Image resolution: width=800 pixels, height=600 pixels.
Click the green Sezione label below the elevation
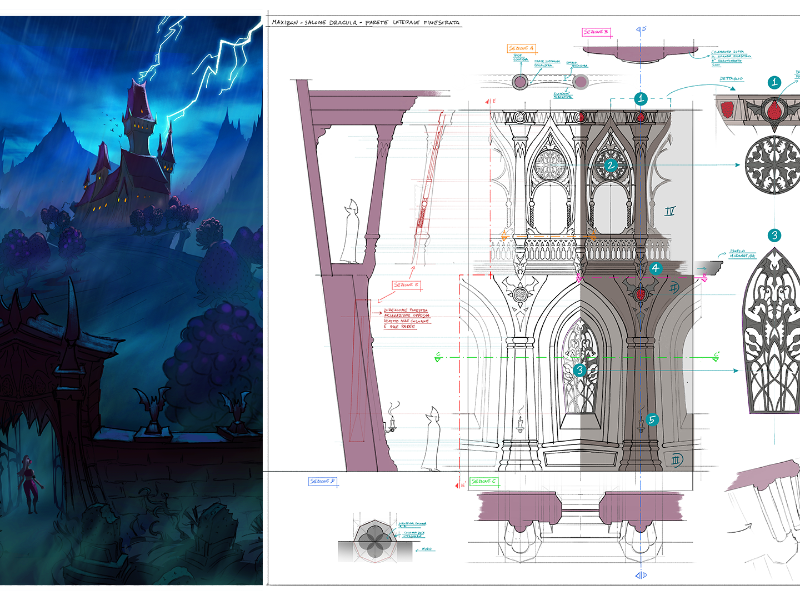(x=484, y=482)
